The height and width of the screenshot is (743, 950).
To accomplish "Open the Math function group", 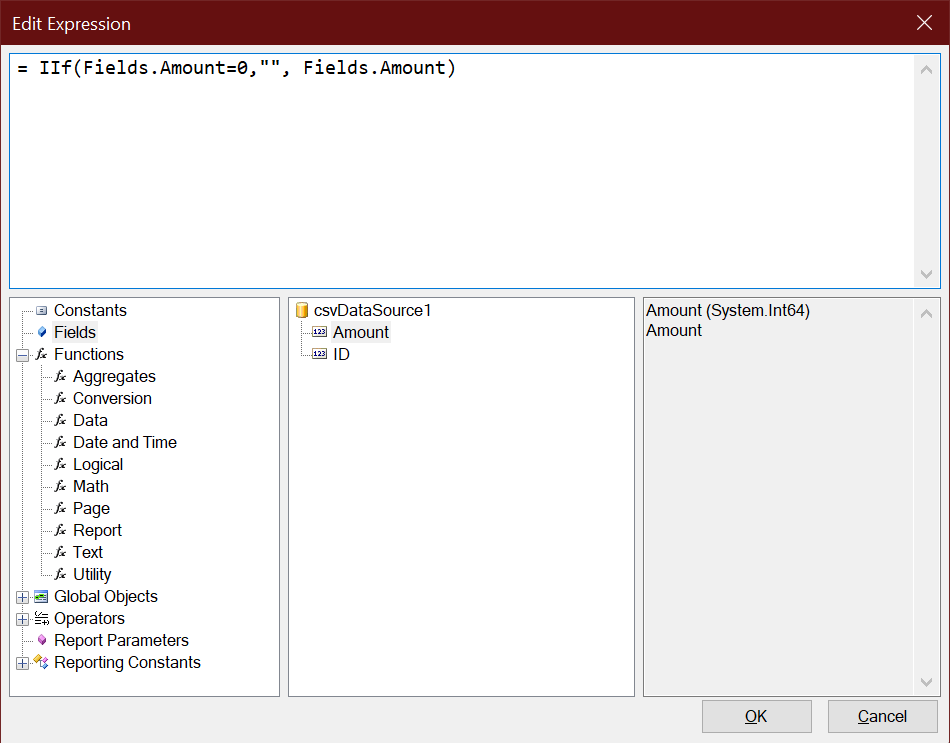I will (91, 486).
